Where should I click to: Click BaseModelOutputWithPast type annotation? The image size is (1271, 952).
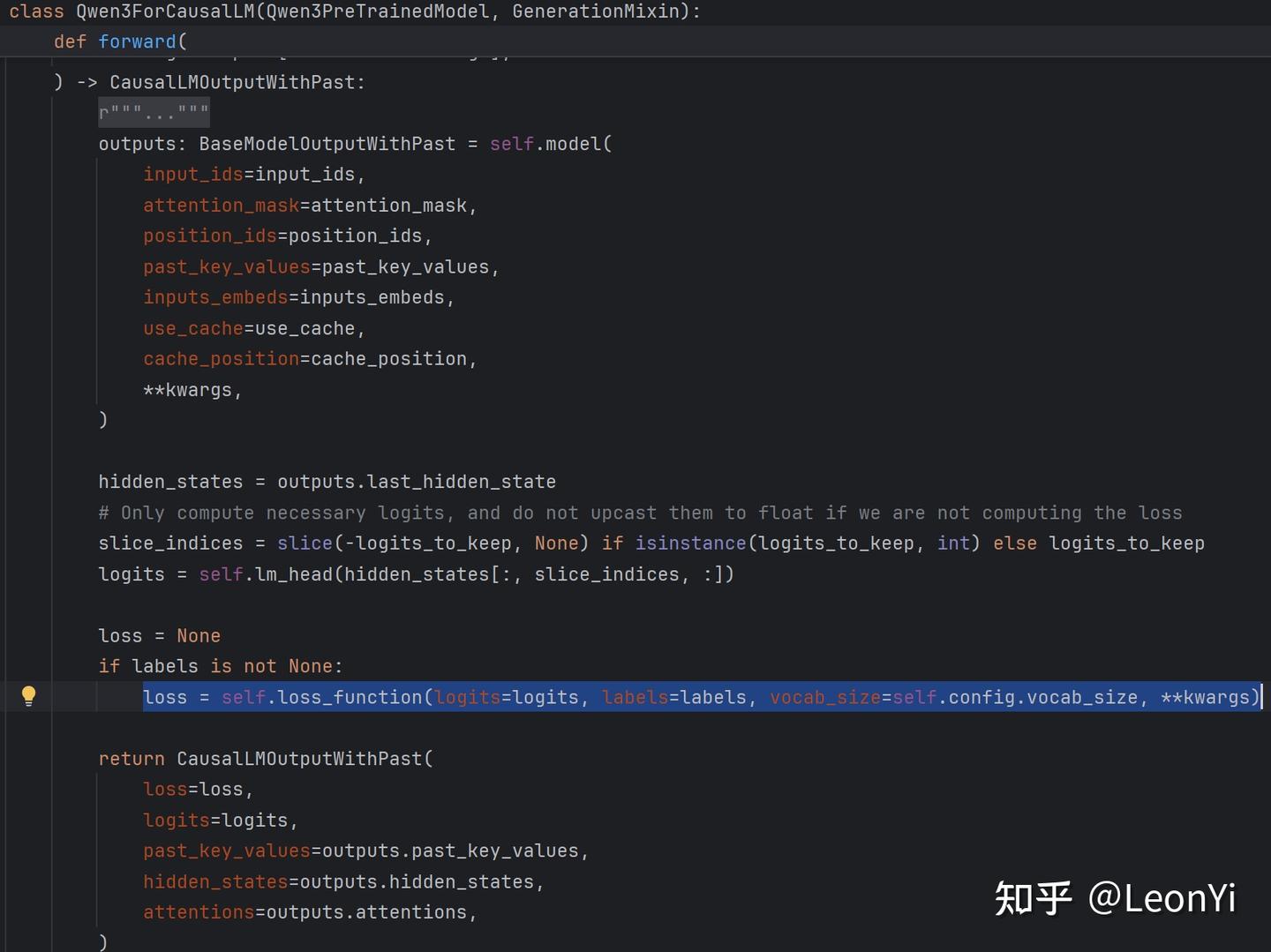click(x=327, y=144)
